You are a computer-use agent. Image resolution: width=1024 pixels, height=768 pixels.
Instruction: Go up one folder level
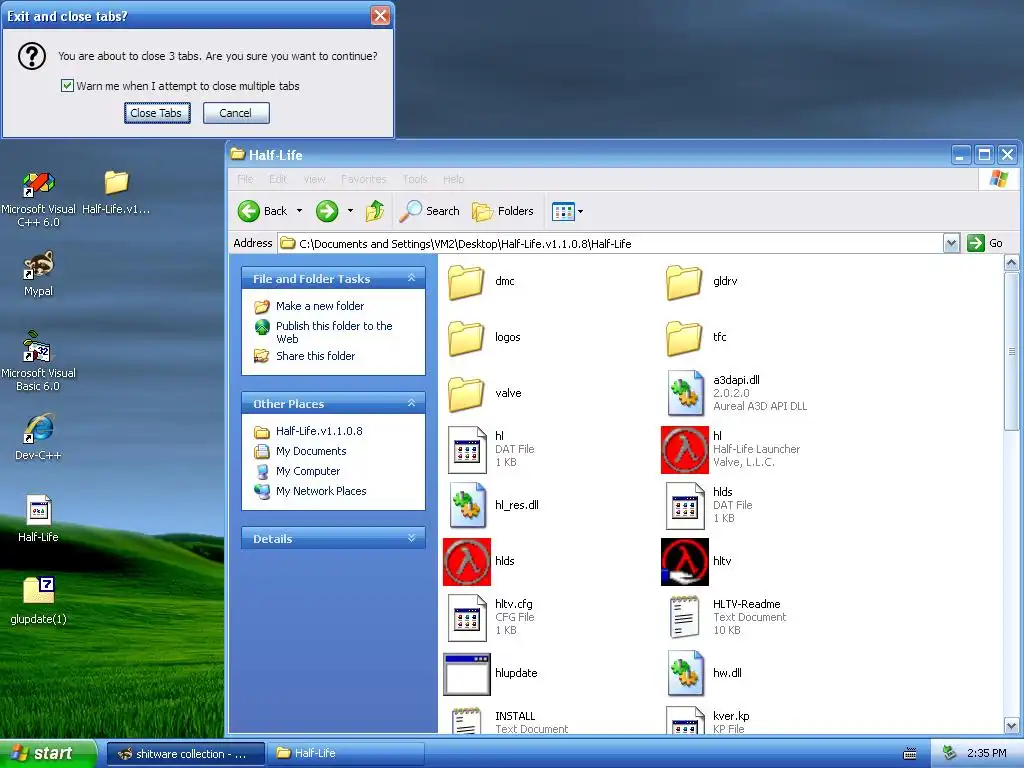click(x=375, y=211)
